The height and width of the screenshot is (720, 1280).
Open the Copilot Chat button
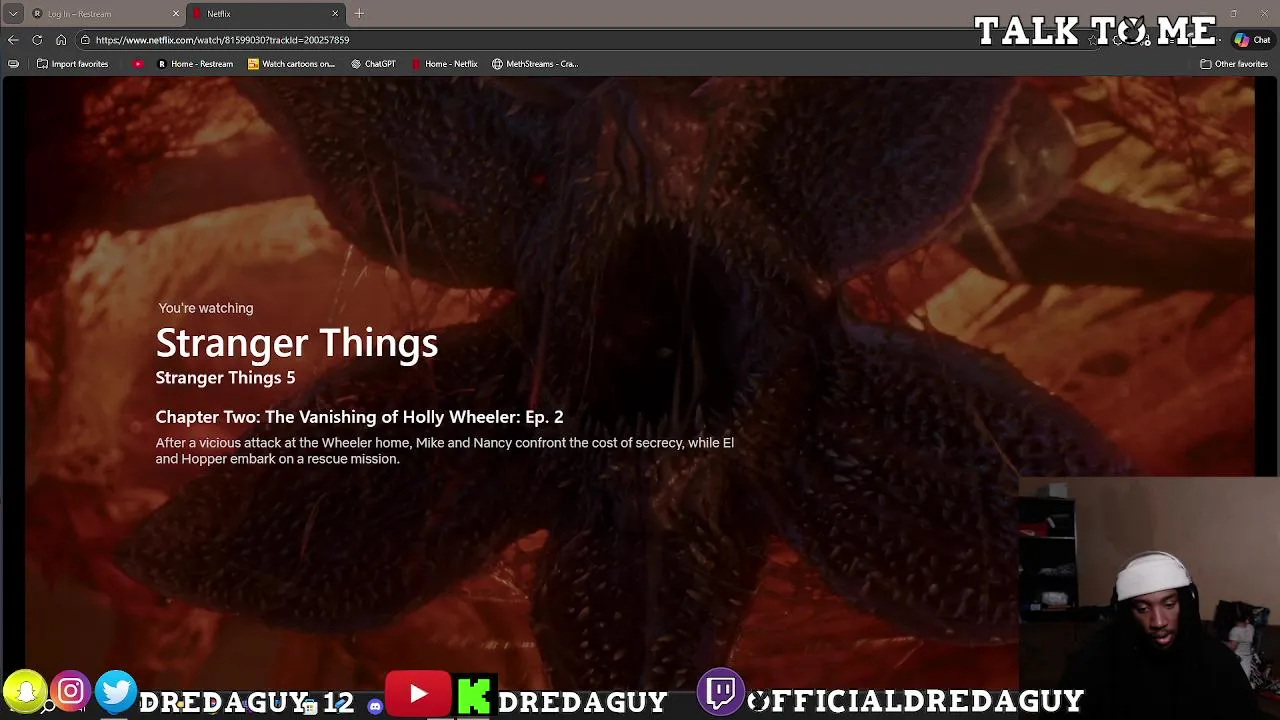[x=1252, y=40]
